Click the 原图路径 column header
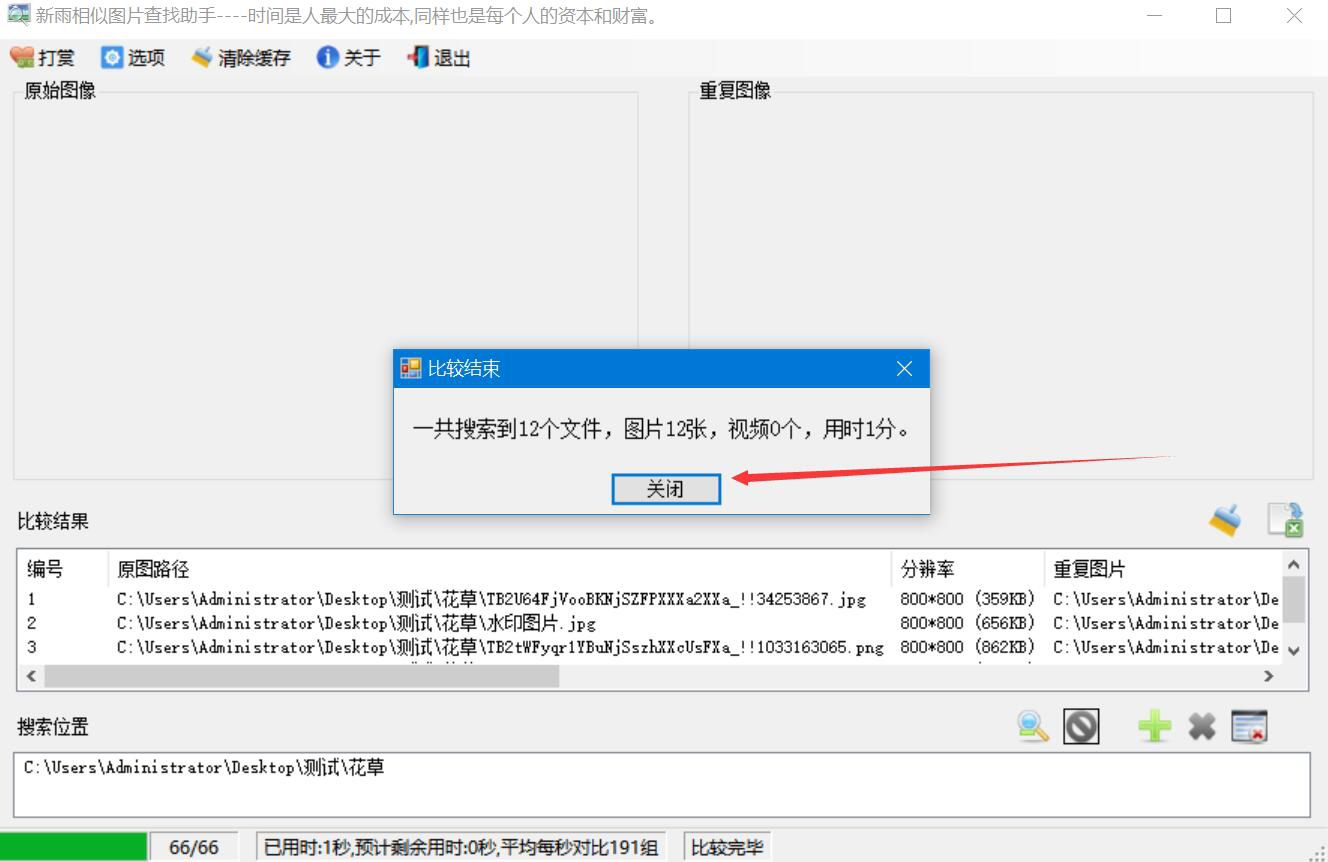This screenshot has width=1328, height=862. tap(500, 569)
